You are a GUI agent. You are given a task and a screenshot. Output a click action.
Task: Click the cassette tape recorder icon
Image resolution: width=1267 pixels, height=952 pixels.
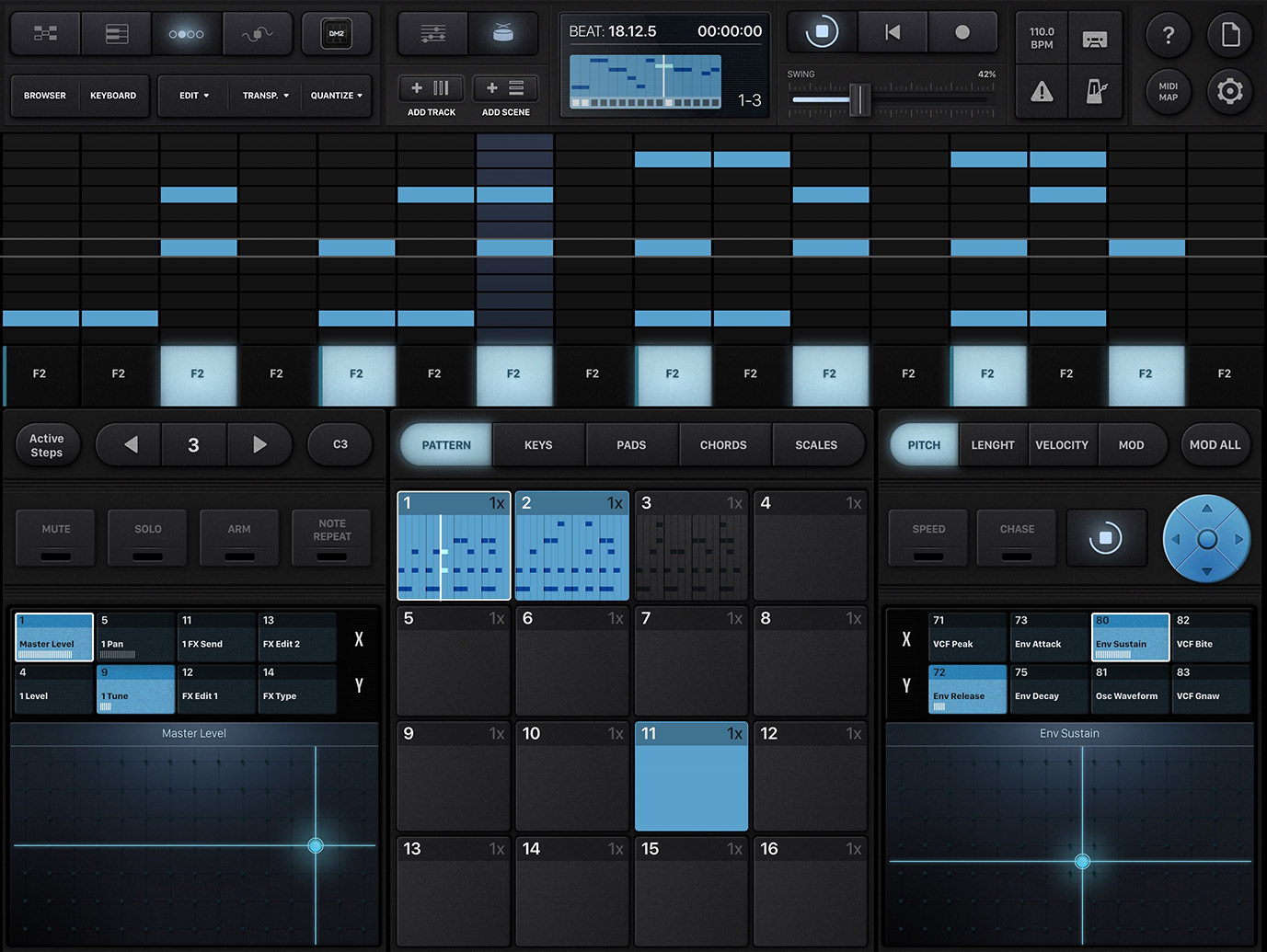tap(1095, 39)
